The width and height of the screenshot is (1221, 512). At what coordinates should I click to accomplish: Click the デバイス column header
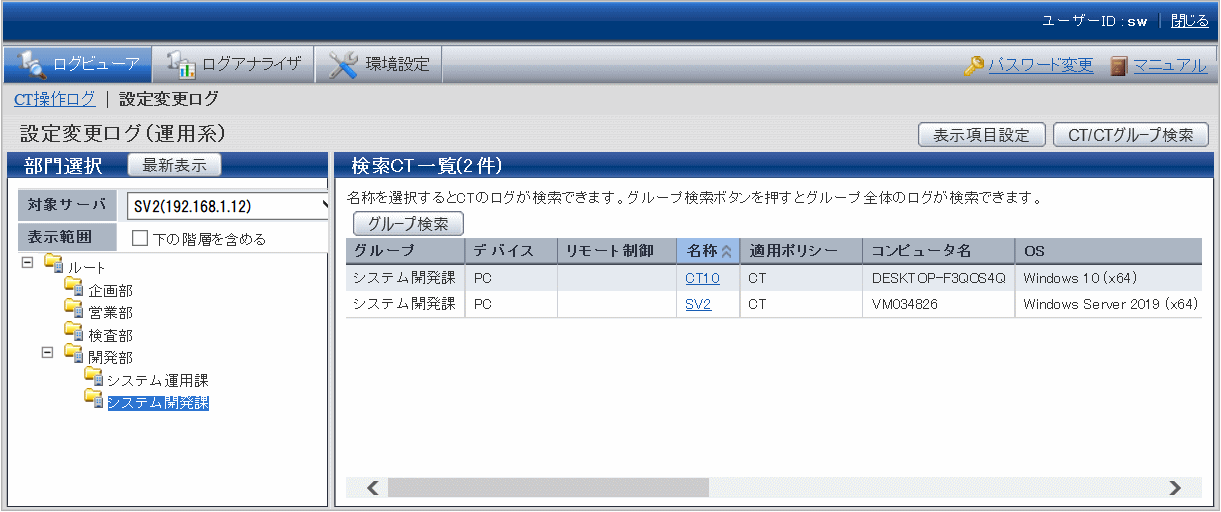[x=511, y=251]
